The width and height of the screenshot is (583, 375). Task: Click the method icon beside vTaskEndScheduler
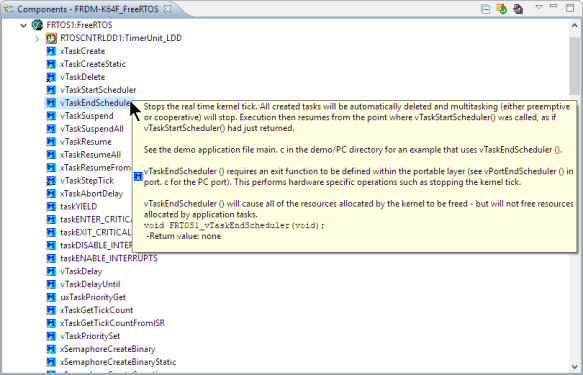pos(51,103)
